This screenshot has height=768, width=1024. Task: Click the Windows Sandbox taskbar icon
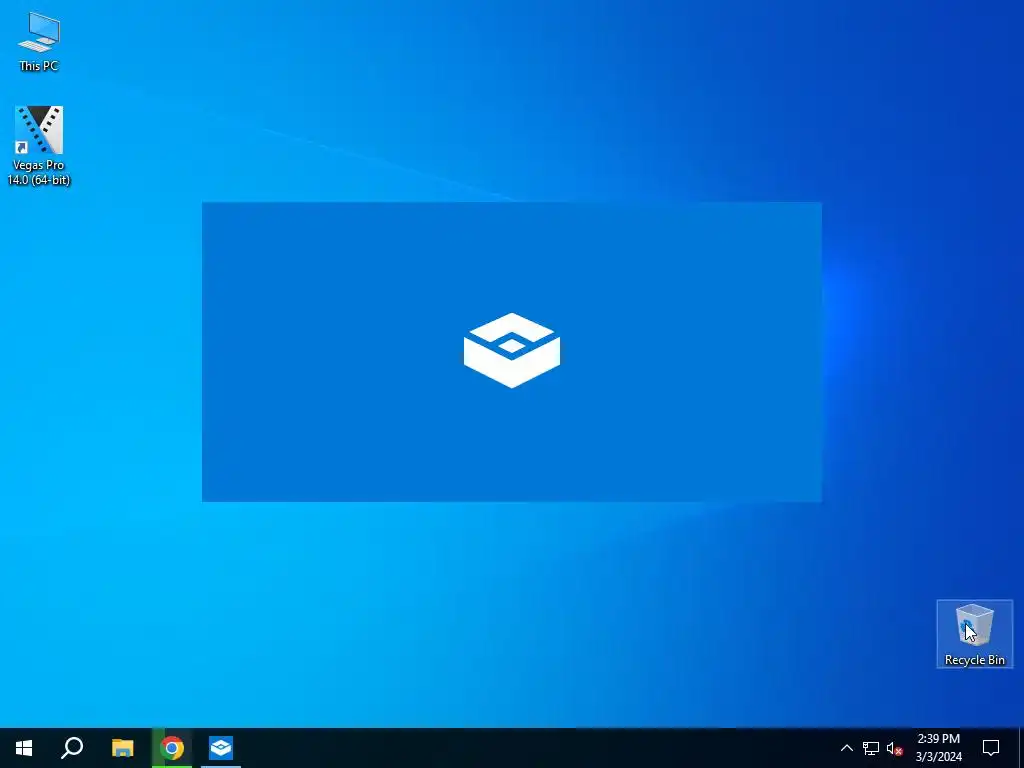(221, 748)
